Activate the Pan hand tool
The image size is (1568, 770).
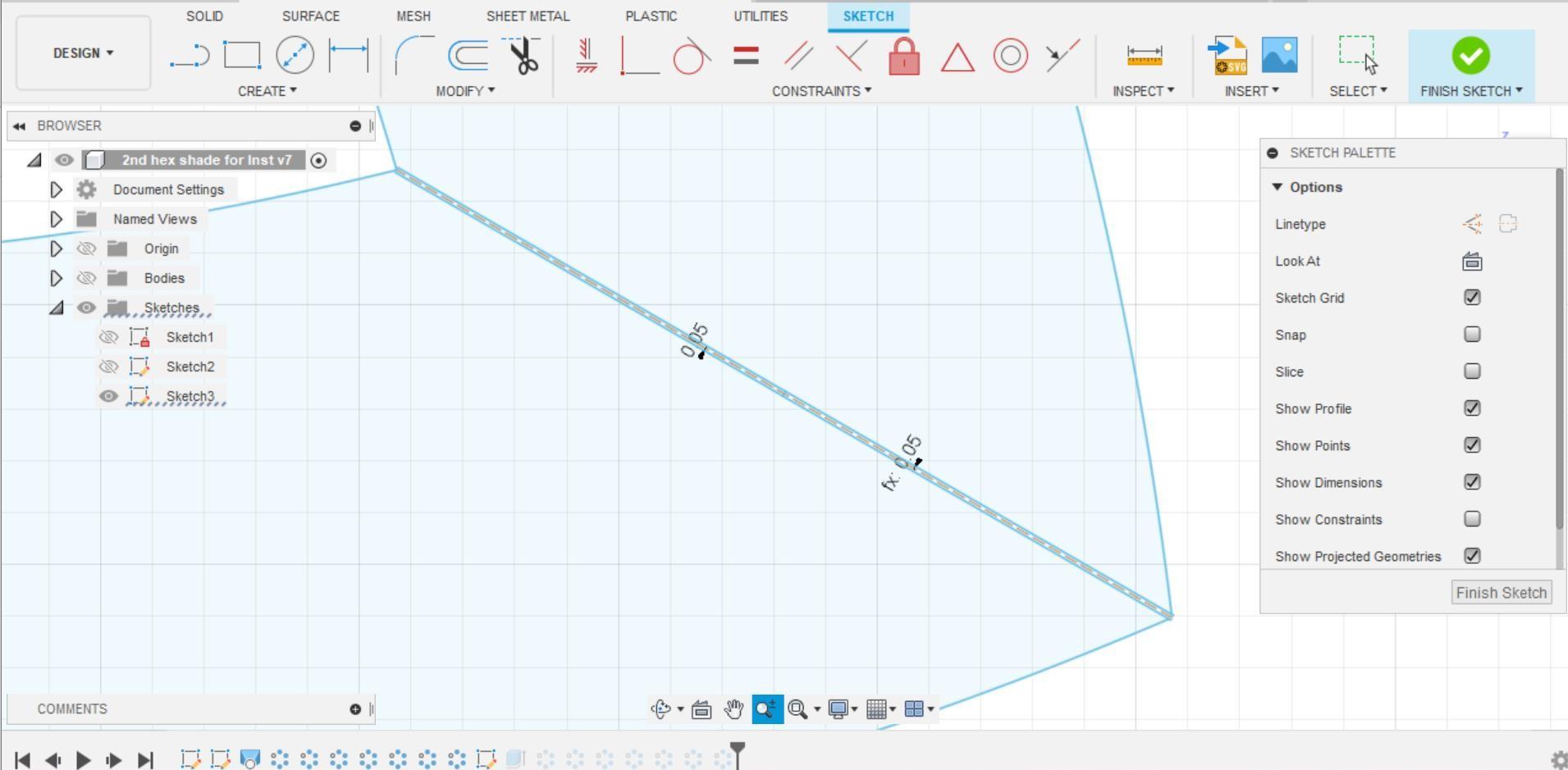point(734,709)
